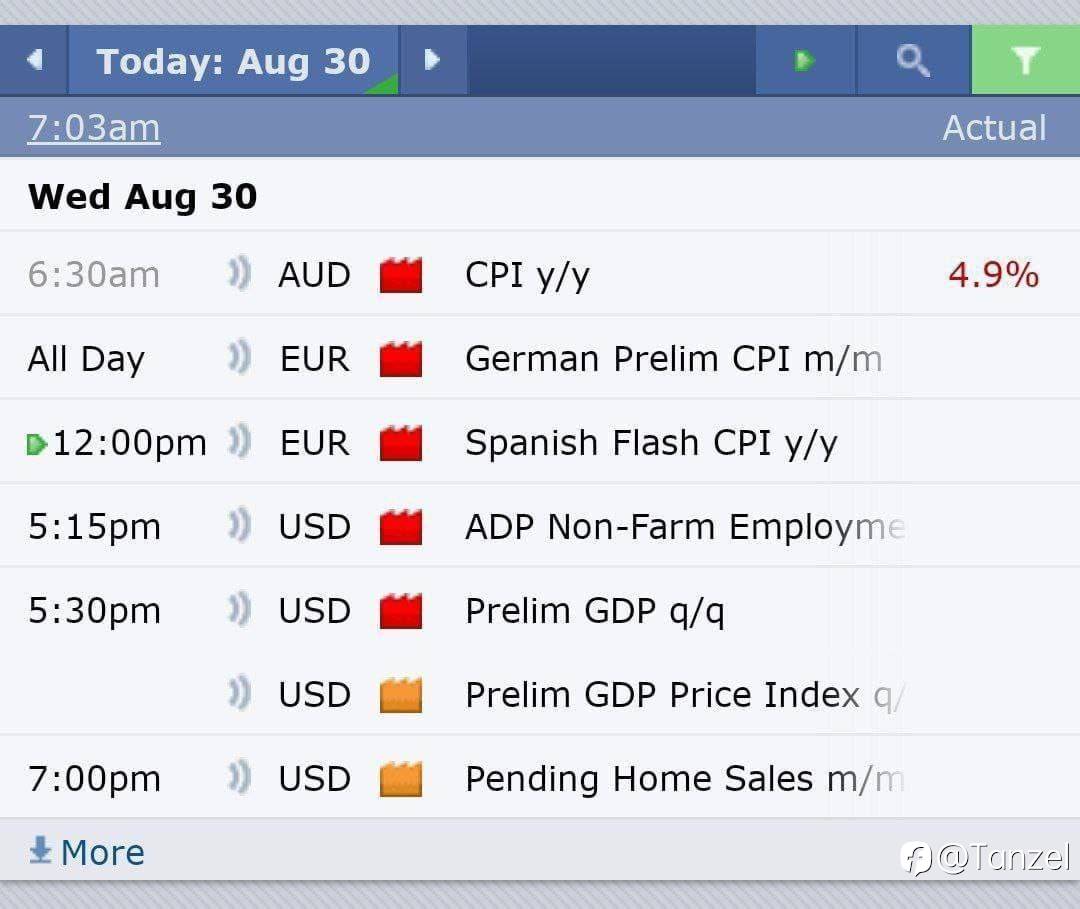Image resolution: width=1080 pixels, height=909 pixels.
Task: Open Today: Aug 30 date selector
Action: [x=233, y=61]
